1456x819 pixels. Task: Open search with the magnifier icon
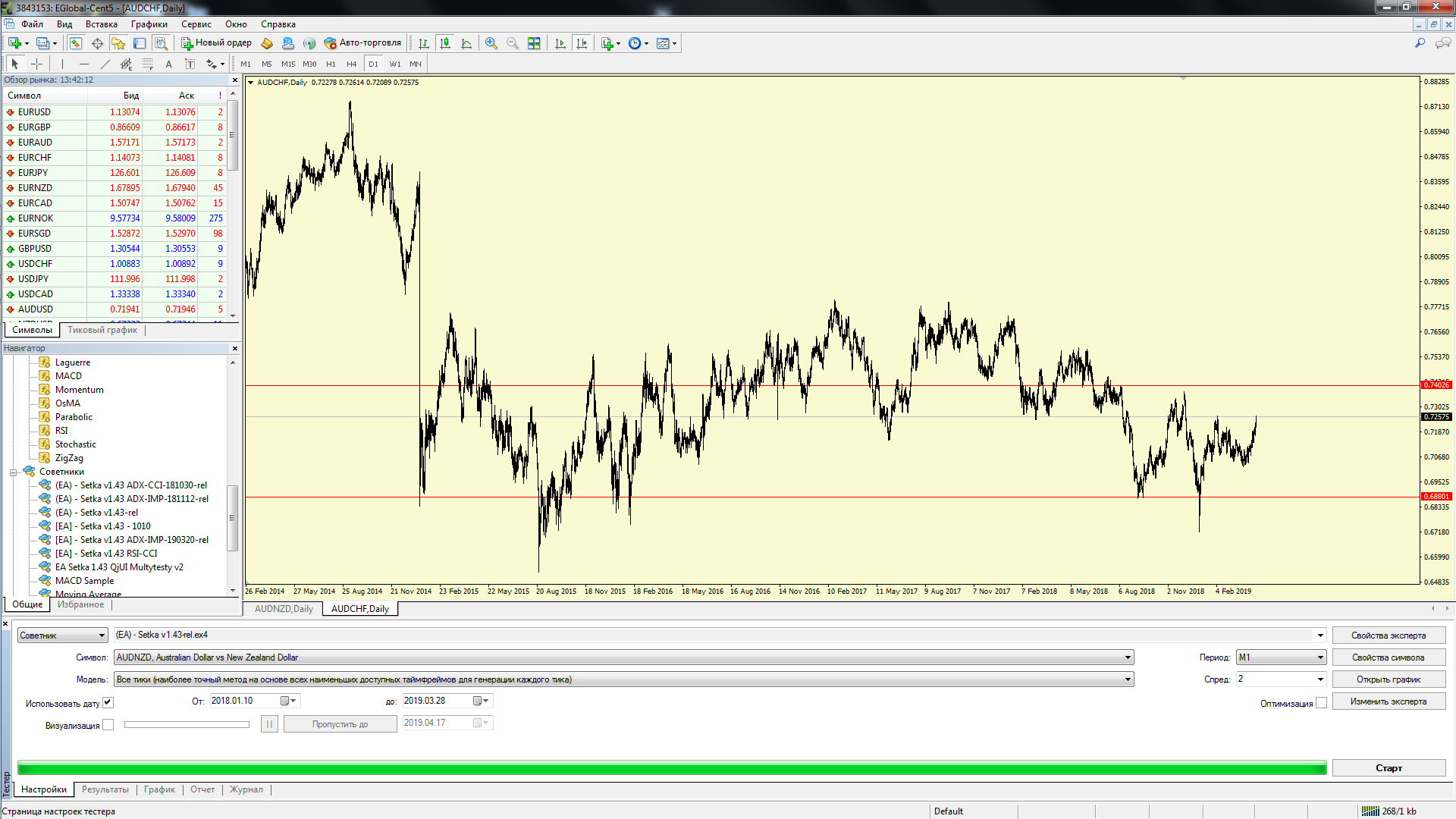(x=1420, y=43)
